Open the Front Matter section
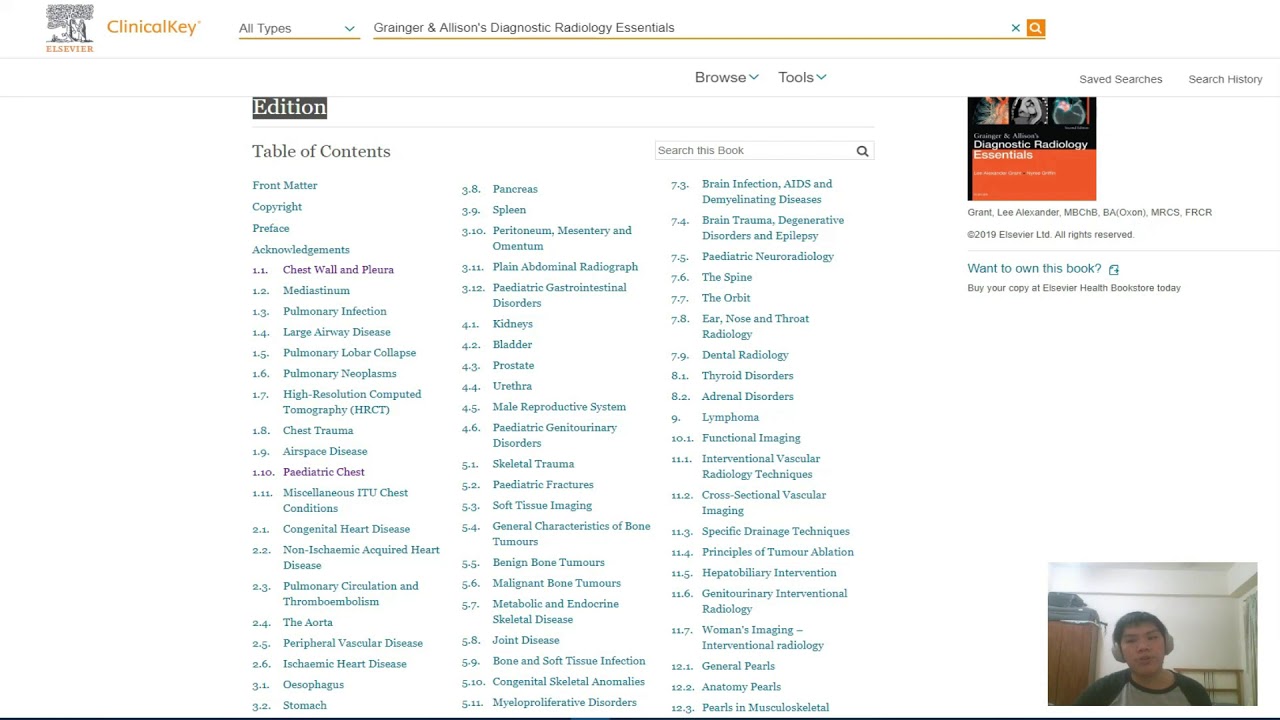1280x720 pixels. (x=285, y=185)
